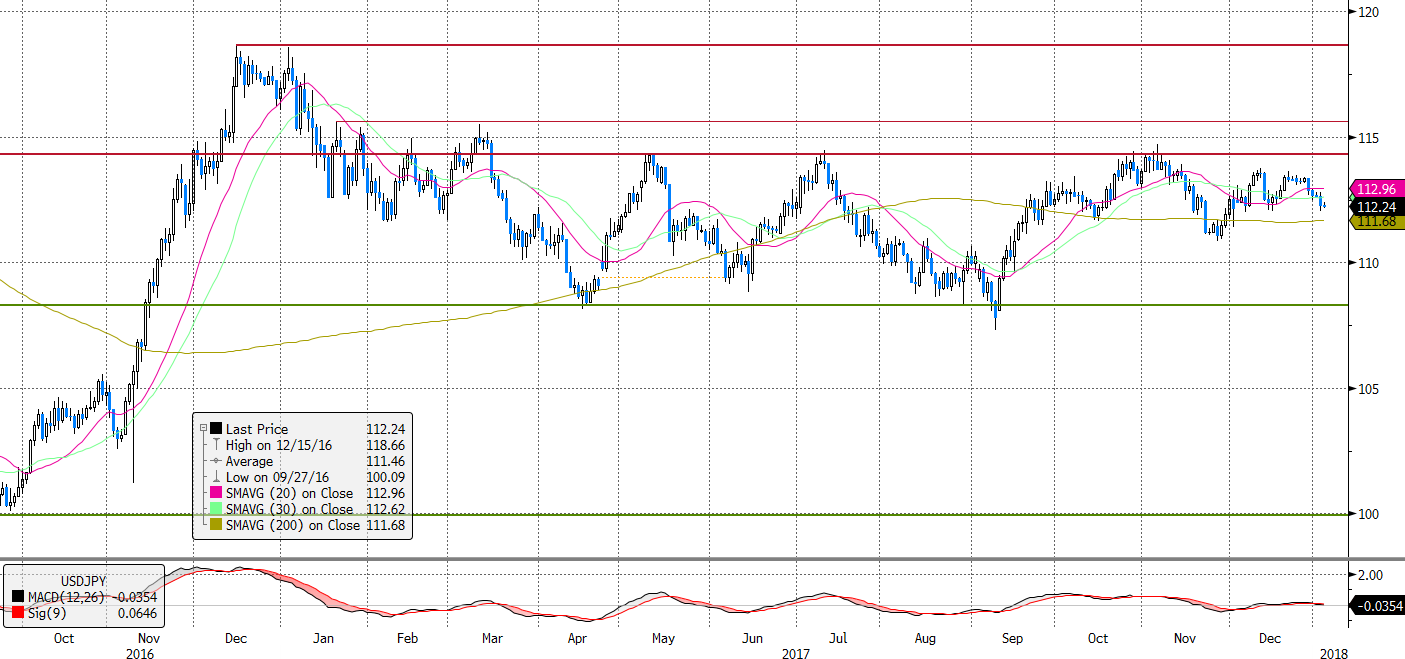Select the High marker icon in legend
The image size is (1405, 659).
(x=216, y=445)
